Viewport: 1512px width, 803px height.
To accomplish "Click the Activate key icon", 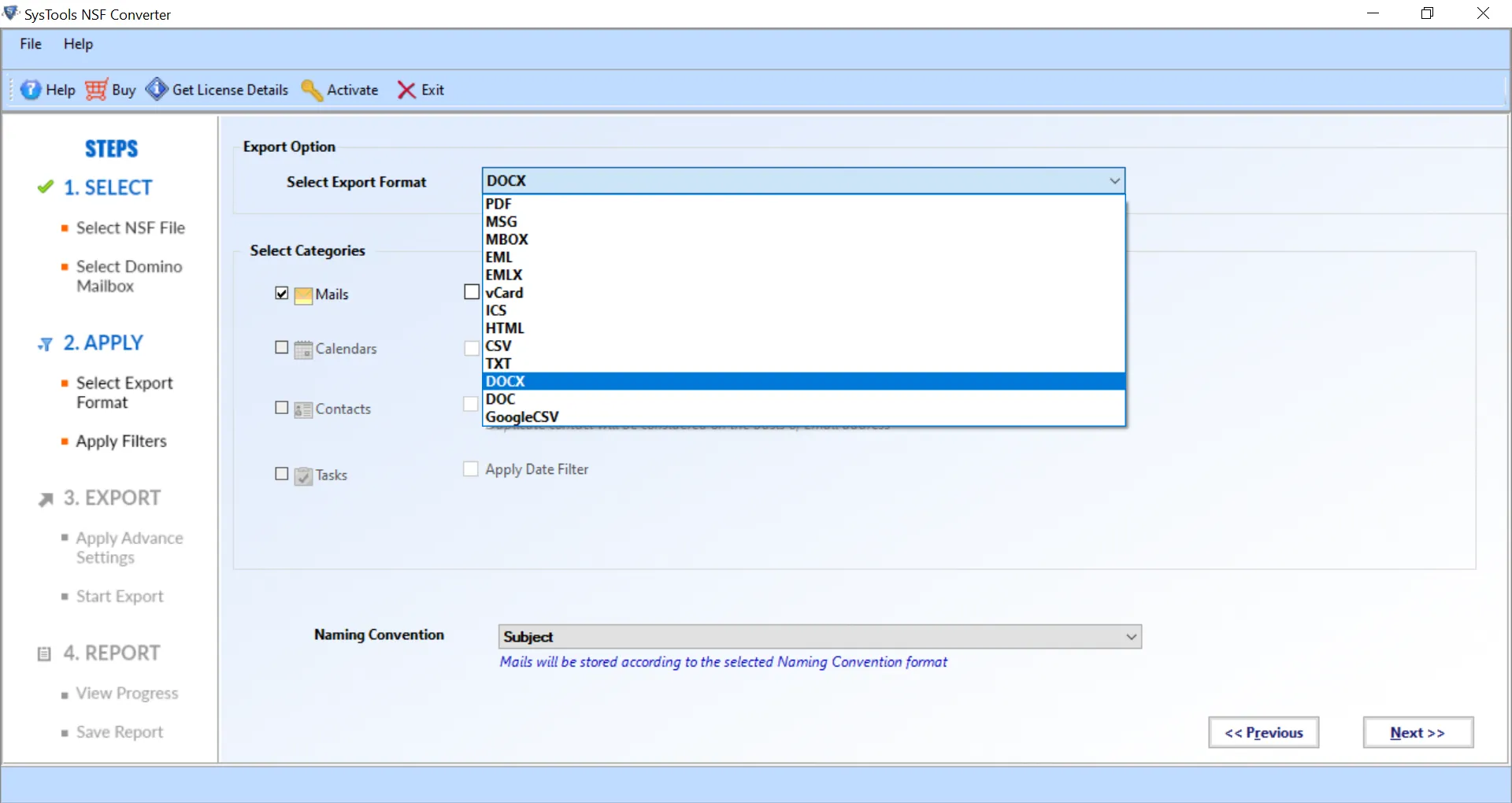I will click(x=312, y=91).
